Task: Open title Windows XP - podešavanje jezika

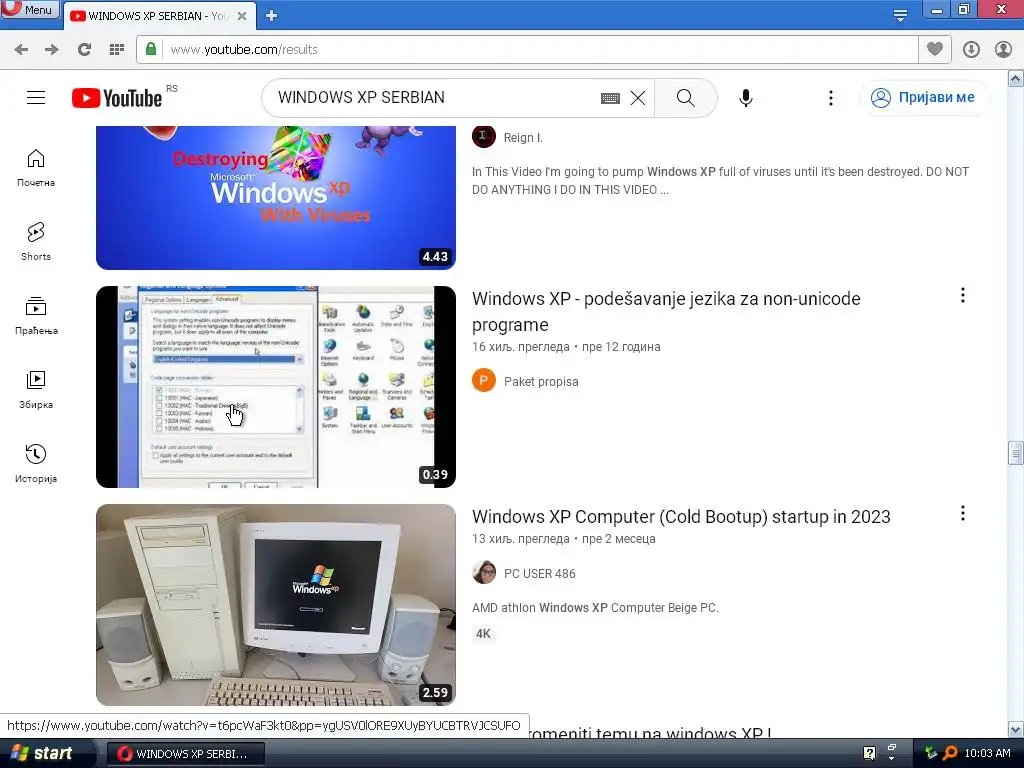Action: pyautogui.click(x=666, y=312)
